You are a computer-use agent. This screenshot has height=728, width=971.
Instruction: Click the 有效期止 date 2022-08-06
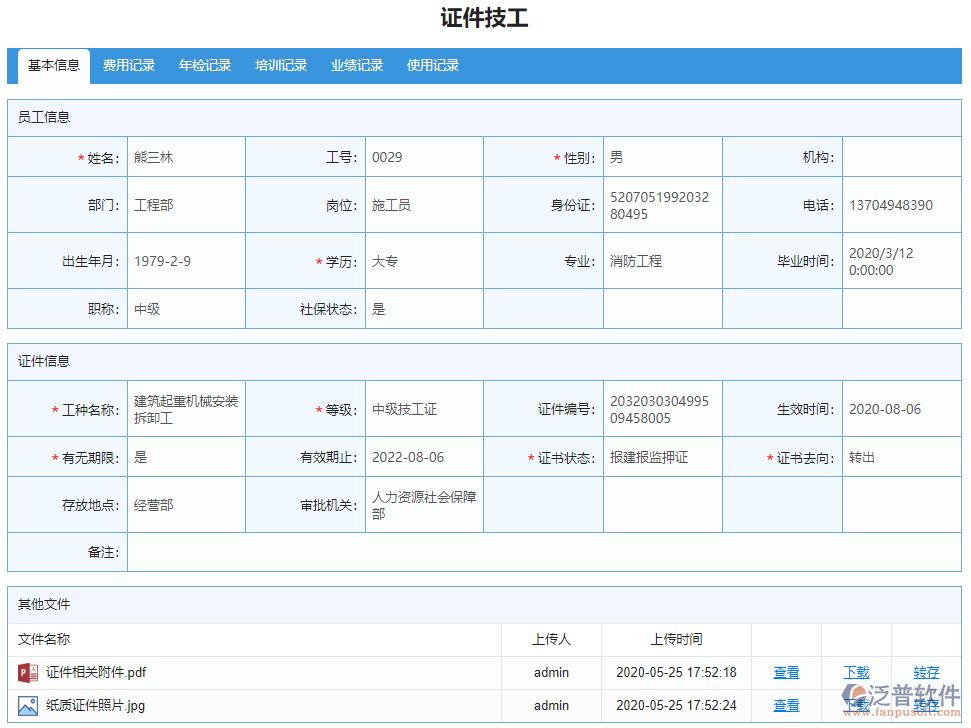[424, 457]
